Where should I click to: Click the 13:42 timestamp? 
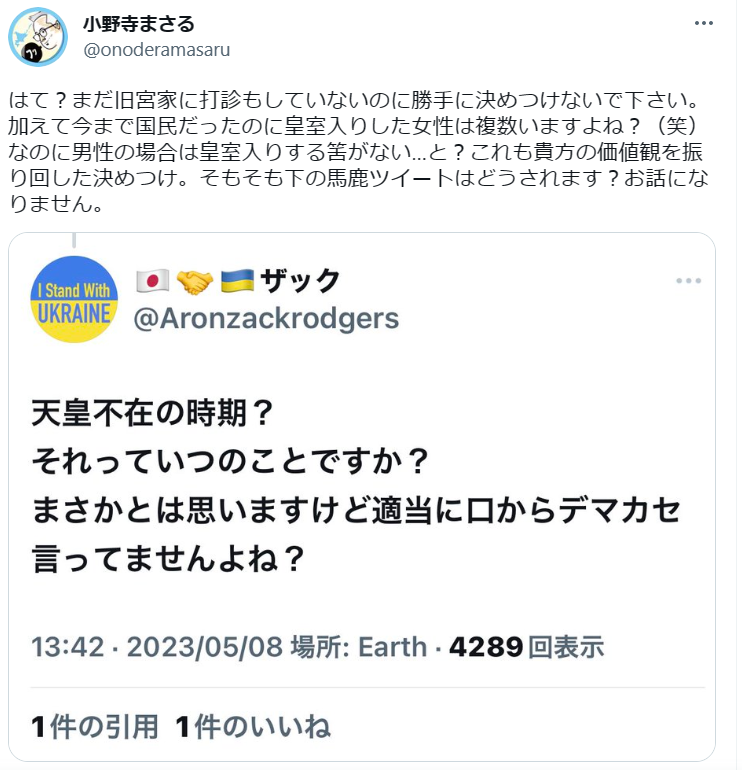pos(68,646)
